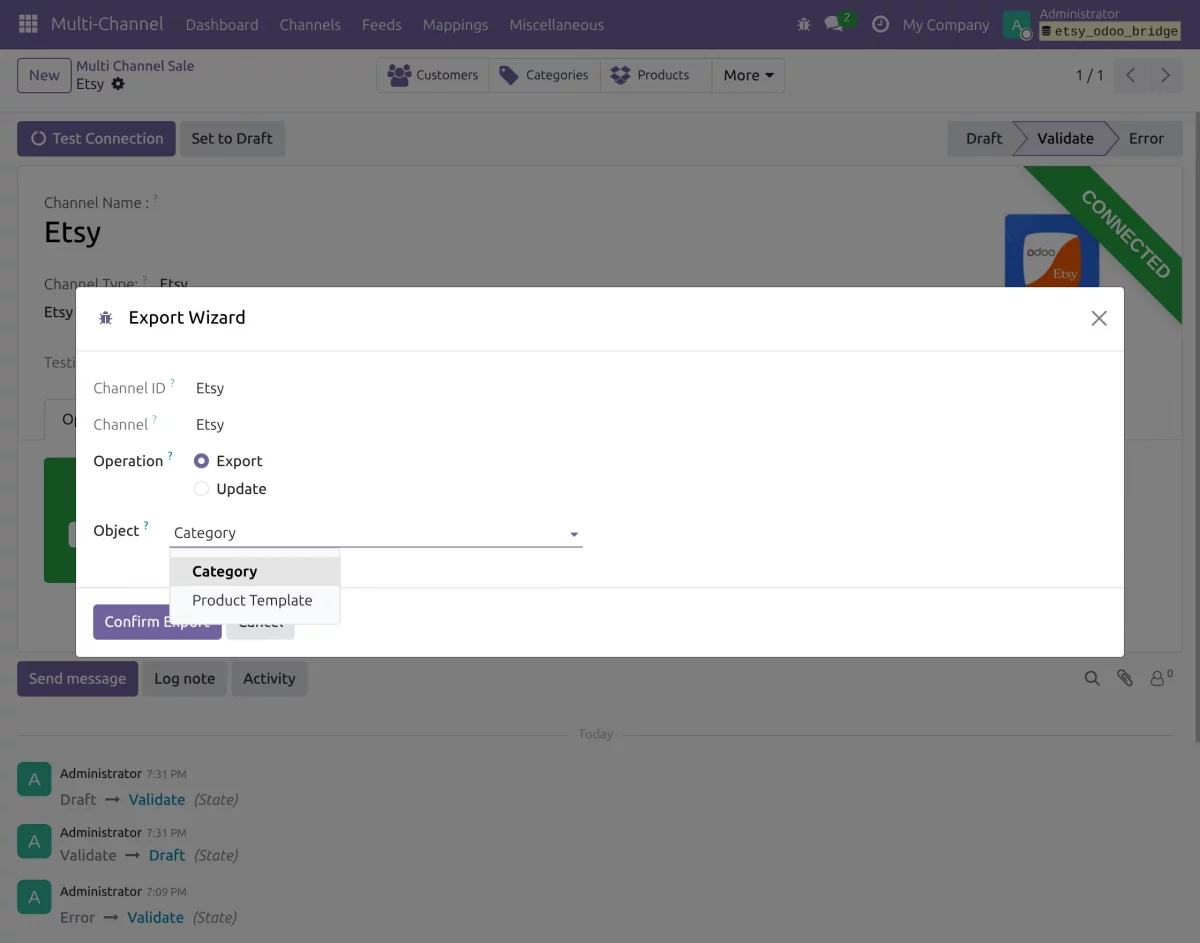Click the Administrator user avatar

coord(1017,25)
